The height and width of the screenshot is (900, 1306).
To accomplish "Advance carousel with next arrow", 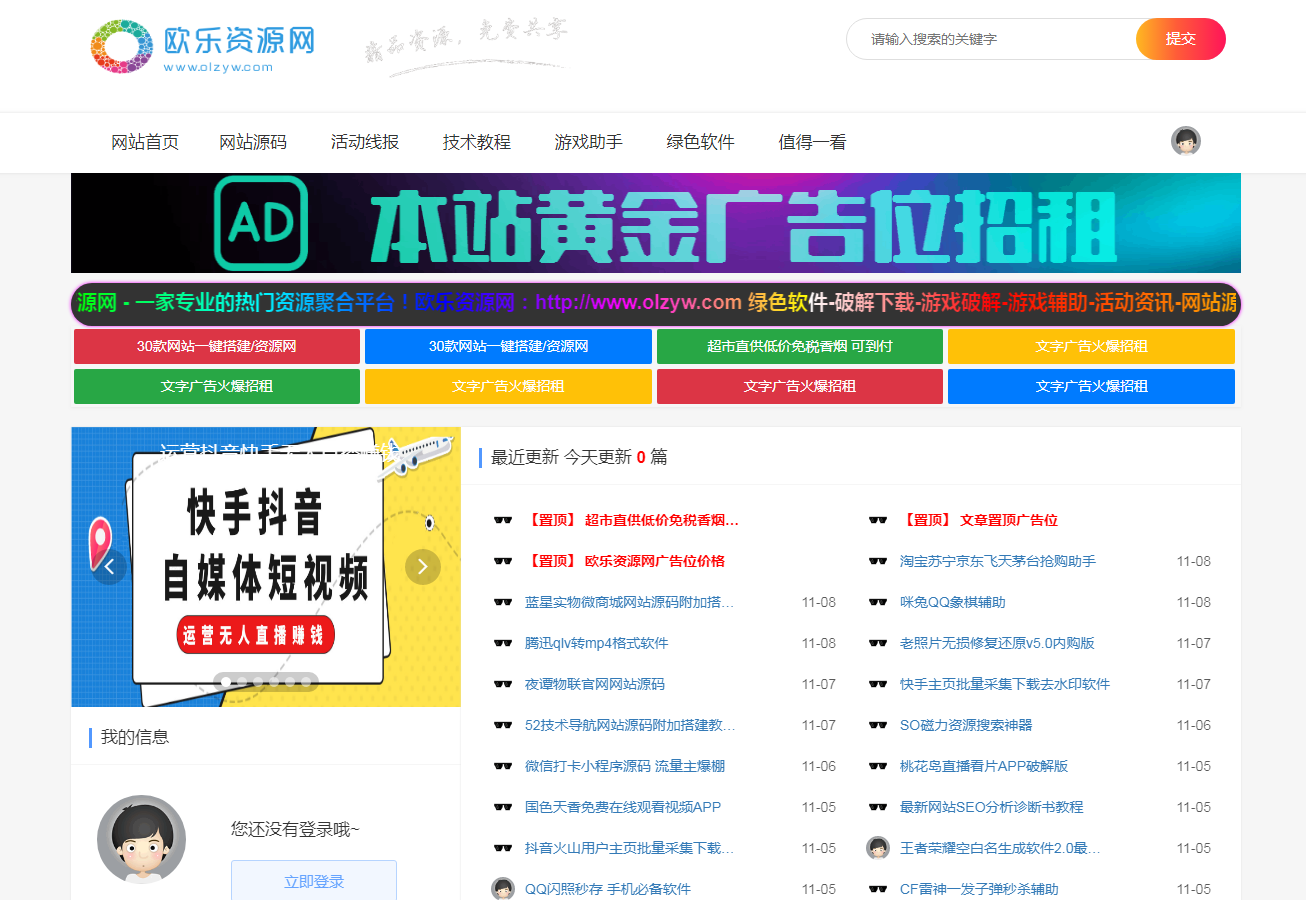I will click(422, 567).
